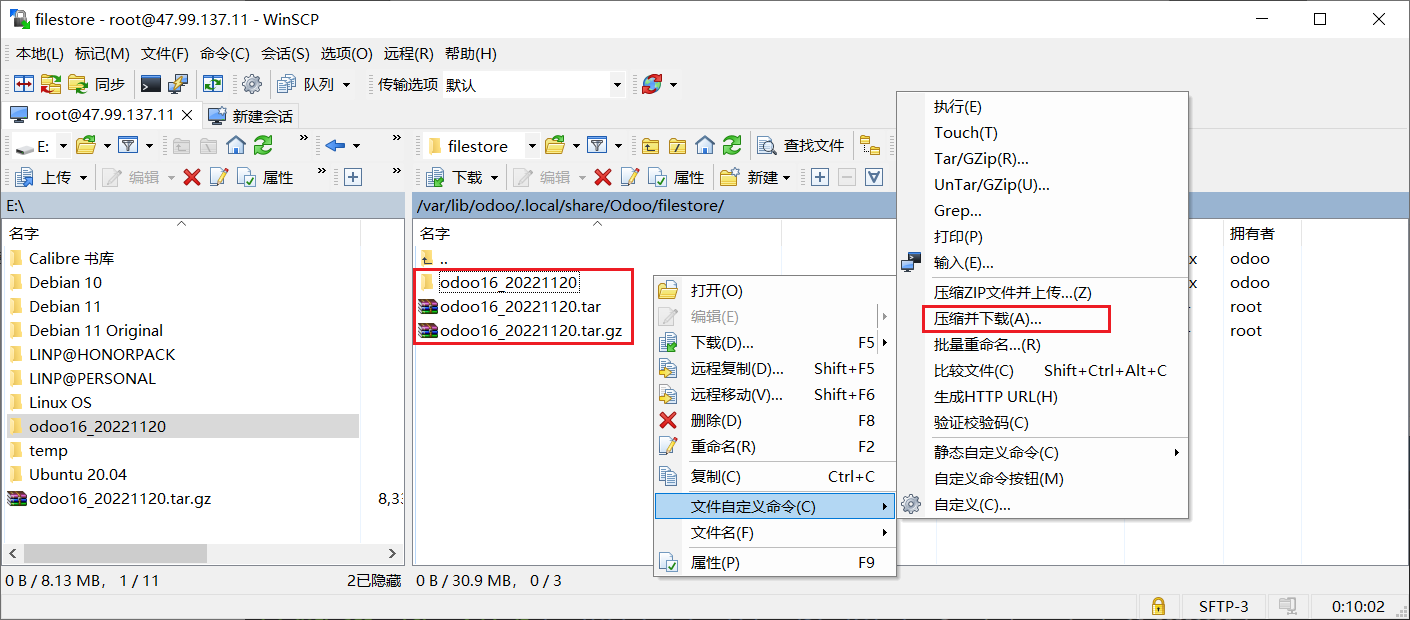Go to remote parent directory icon
The height and width of the screenshot is (620, 1410).
click(x=651, y=146)
